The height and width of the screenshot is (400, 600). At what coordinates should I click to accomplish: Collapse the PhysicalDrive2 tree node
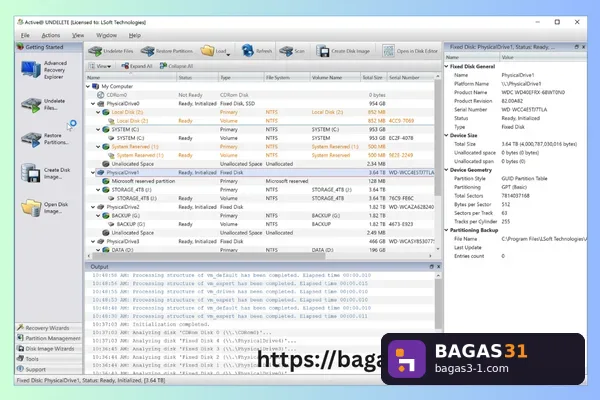93,207
